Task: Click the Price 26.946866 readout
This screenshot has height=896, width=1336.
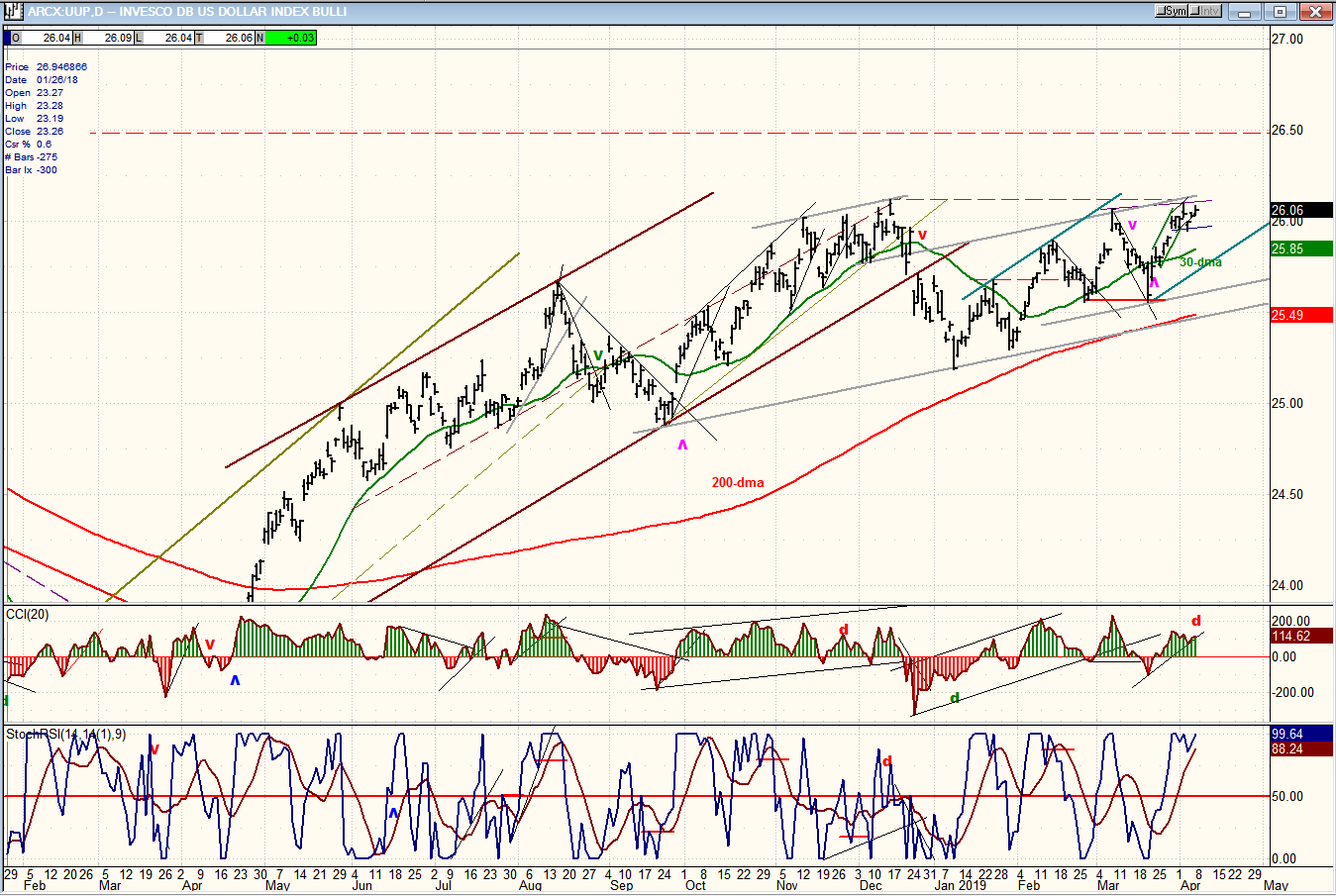Action: pos(46,67)
